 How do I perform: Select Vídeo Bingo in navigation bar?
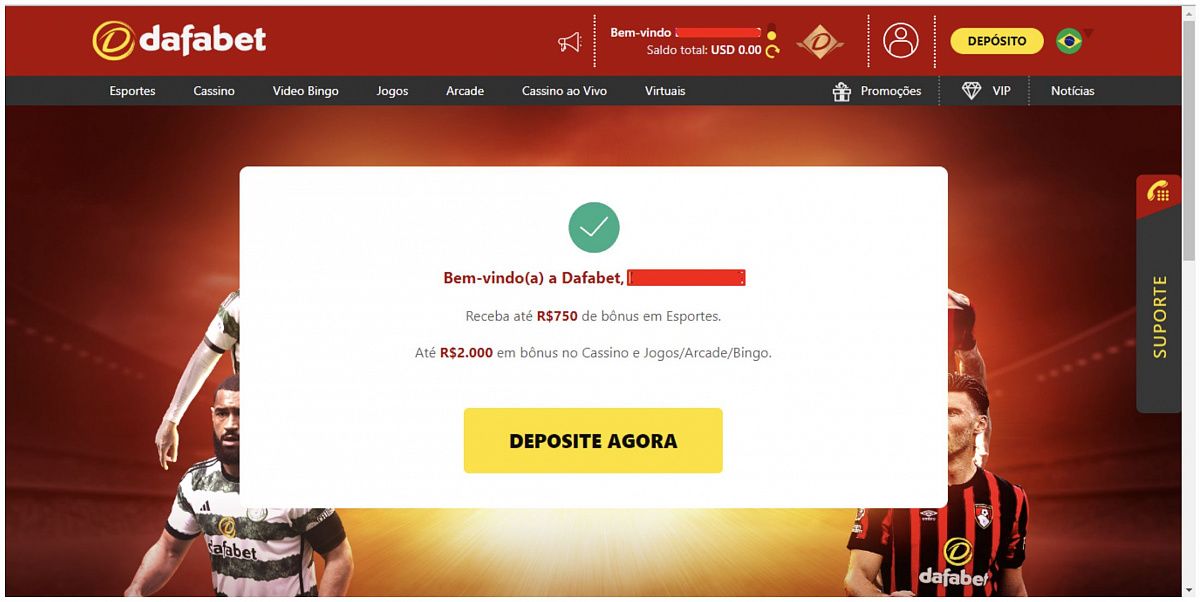coord(305,91)
